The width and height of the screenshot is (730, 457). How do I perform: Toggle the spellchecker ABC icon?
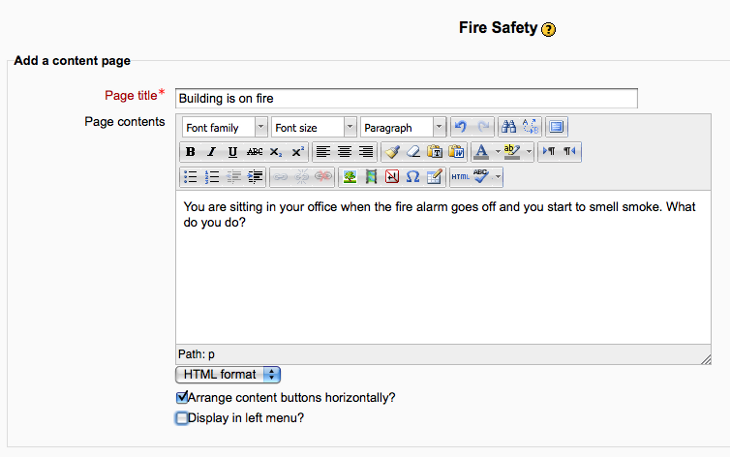pos(481,177)
